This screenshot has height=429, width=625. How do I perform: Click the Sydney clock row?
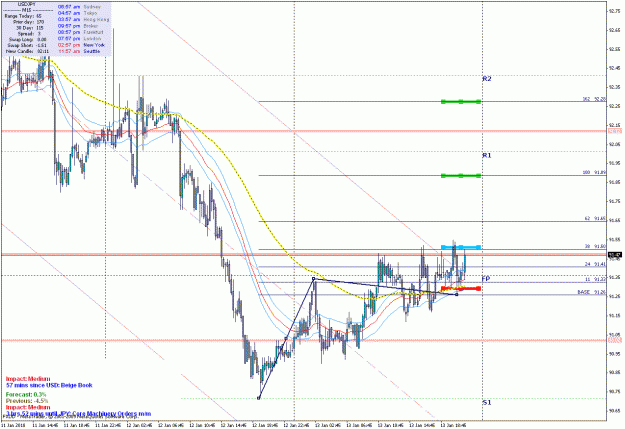(79, 7)
